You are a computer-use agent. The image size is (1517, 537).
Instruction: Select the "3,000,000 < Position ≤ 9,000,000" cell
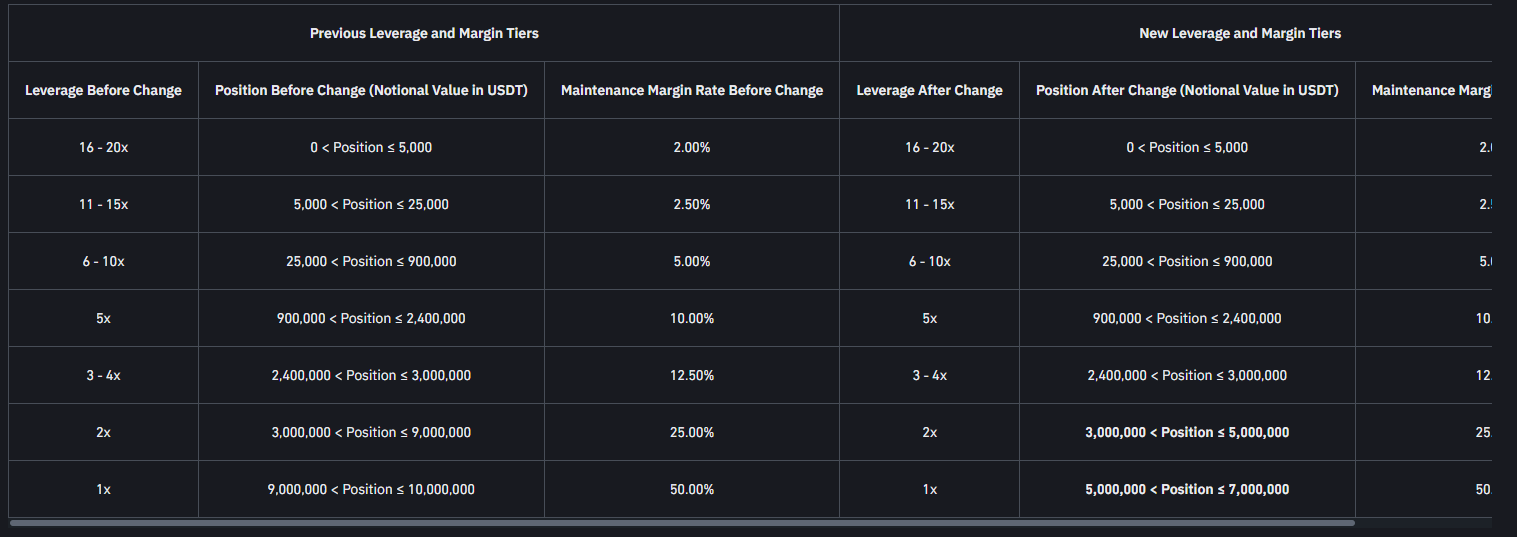[371, 432]
